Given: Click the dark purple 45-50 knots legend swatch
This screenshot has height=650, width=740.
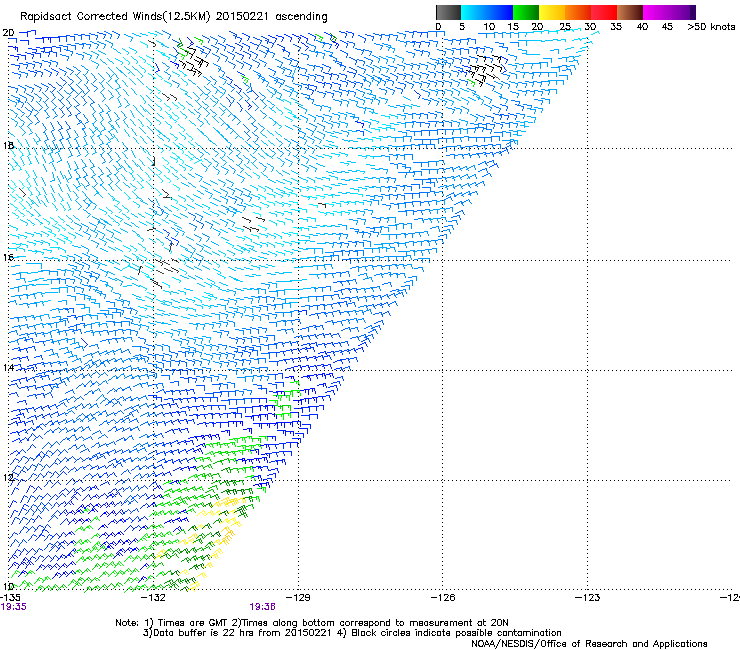Looking at the screenshot, I should coord(682,12).
